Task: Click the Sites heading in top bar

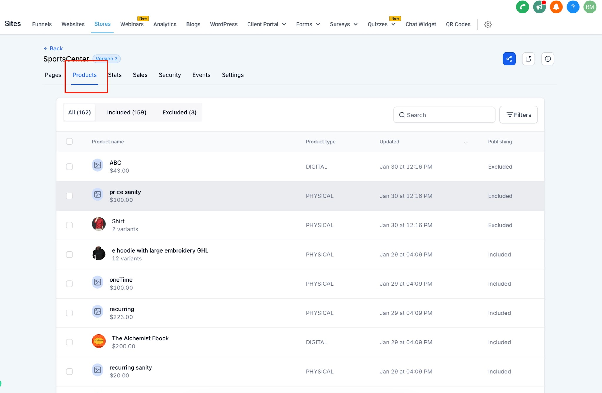Action: click(13, 24)
